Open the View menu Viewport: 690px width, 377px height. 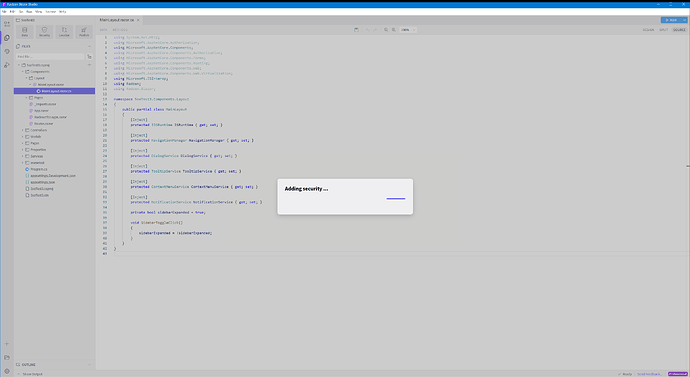(39, 12)
